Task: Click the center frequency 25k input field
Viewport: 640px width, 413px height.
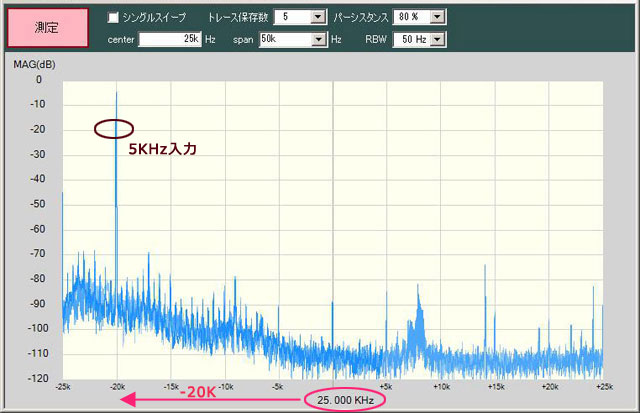Action: 170,39
